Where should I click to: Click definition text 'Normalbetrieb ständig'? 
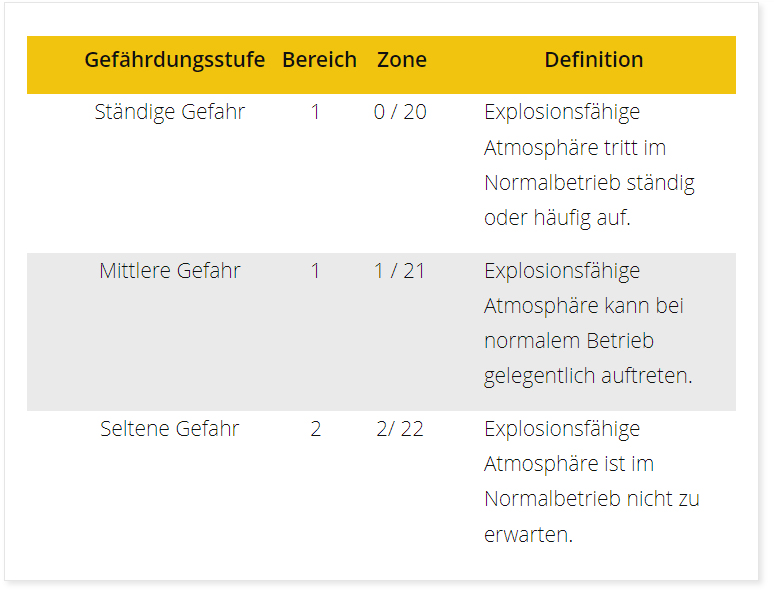point(589,183)
